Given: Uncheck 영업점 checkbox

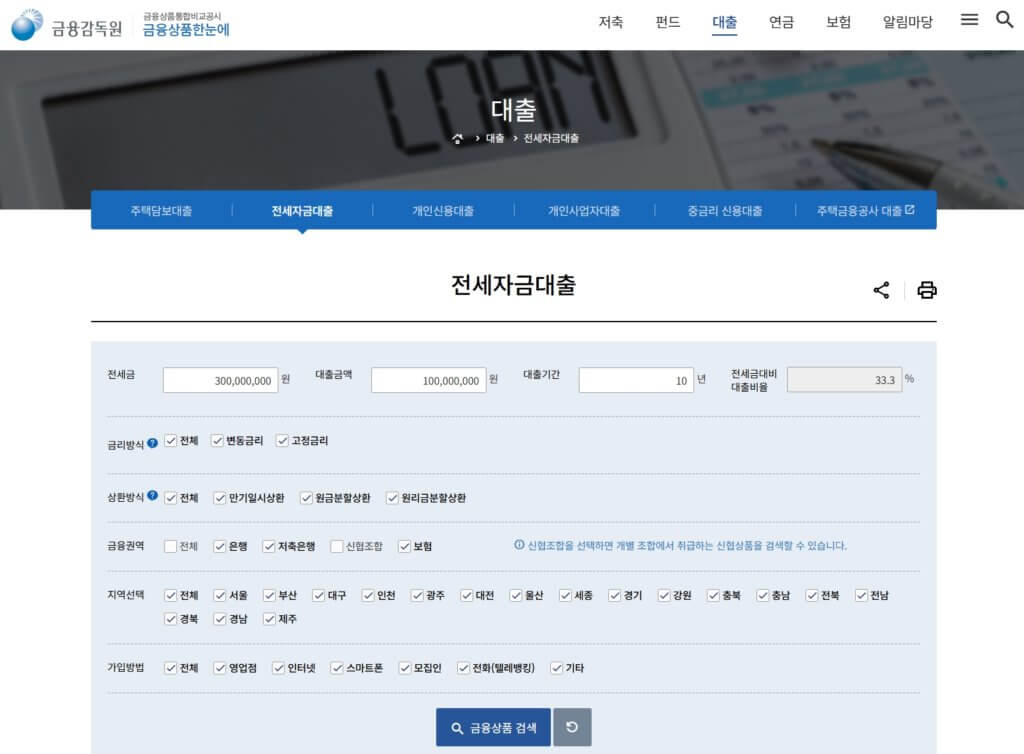Looking at the screenshot, I should click(219, 668).
